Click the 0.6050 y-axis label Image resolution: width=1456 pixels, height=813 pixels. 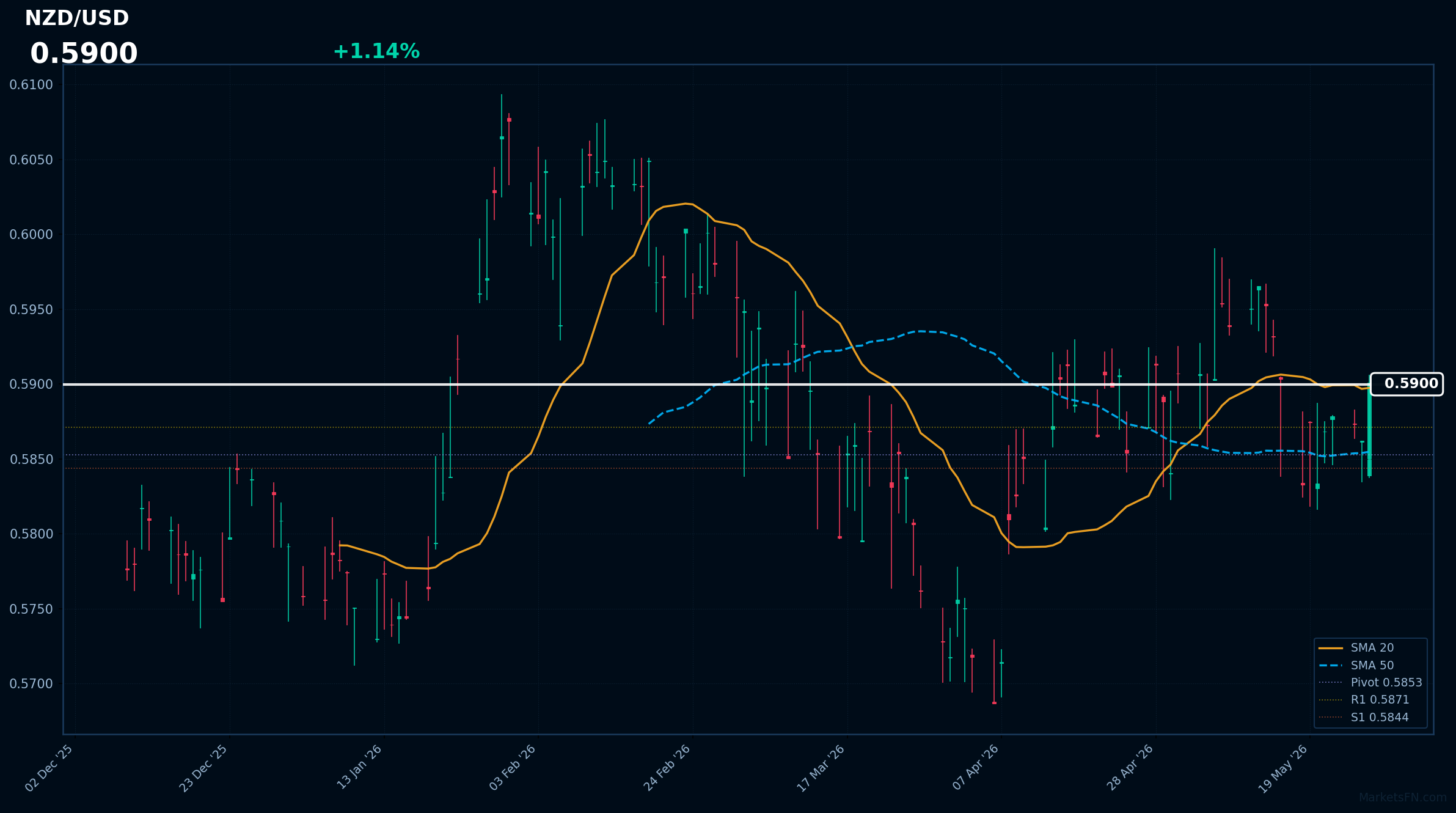(x=31, y=160)
